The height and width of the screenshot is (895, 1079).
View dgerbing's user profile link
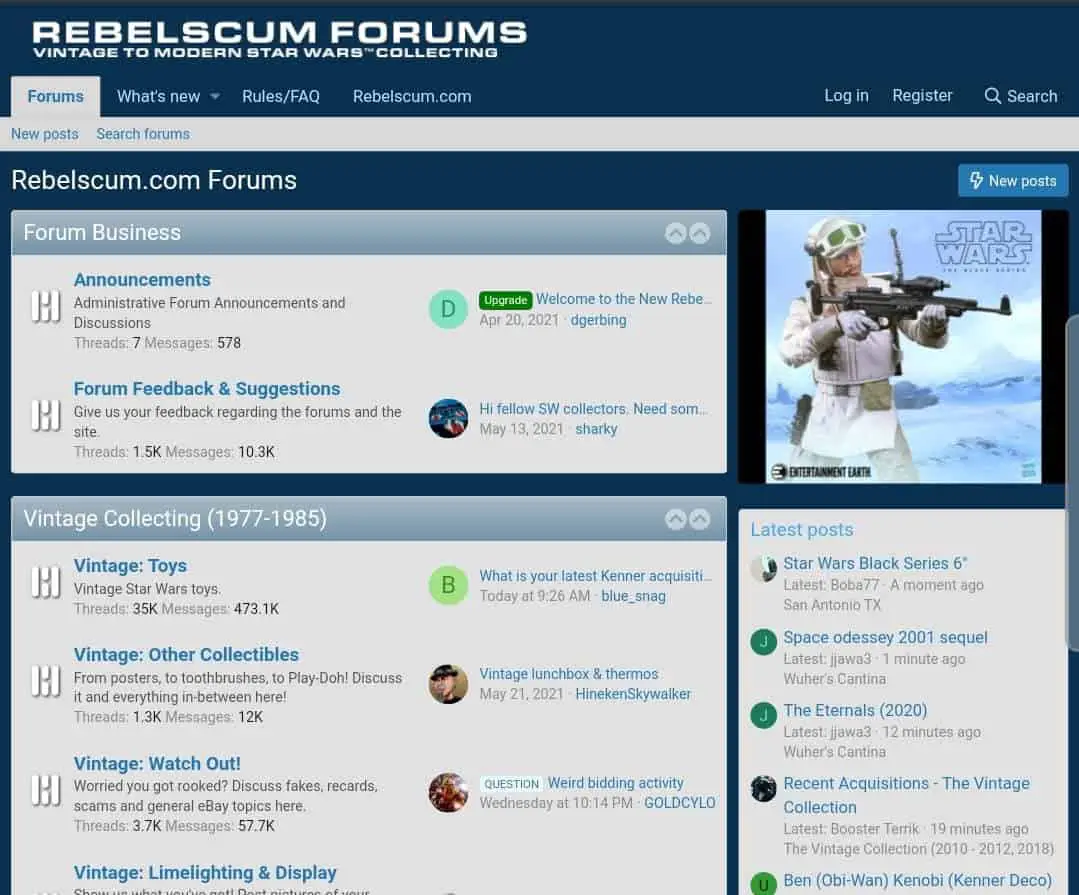(x=599, y=320)
